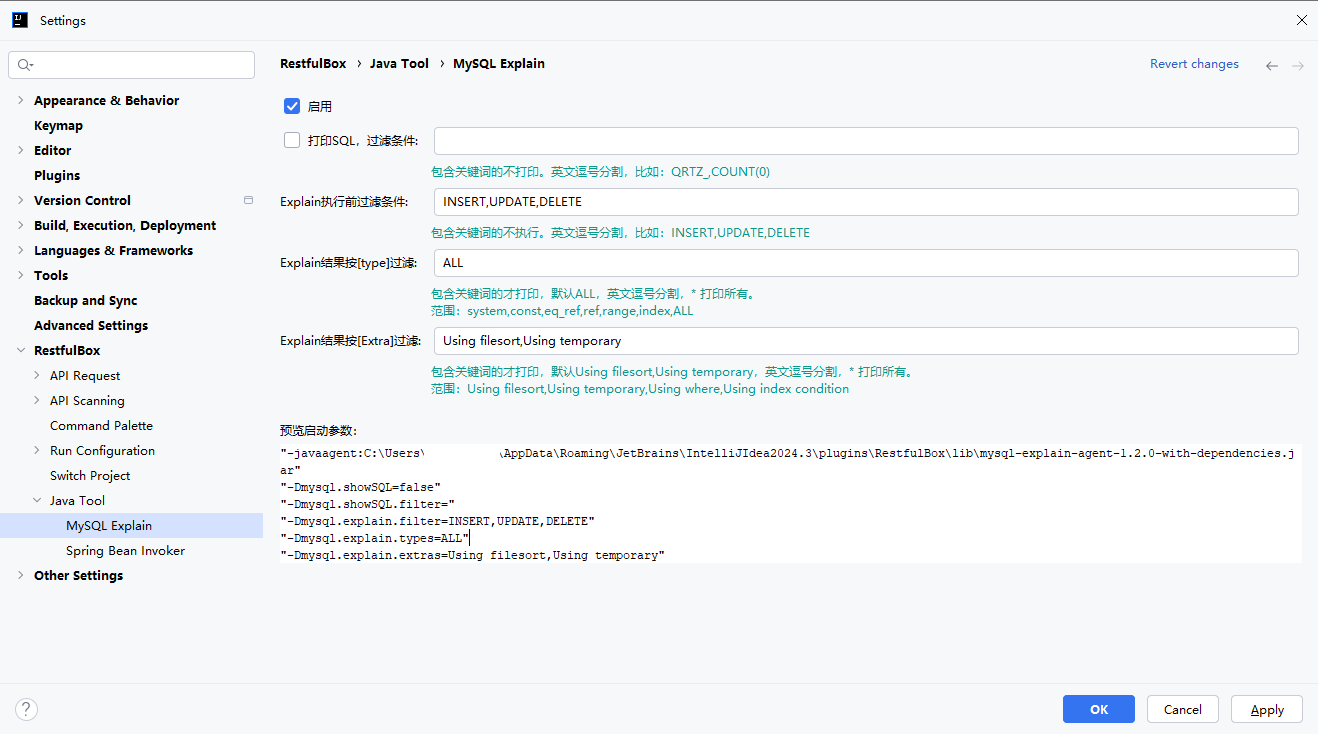Click the 预览启动参数 label
The width and height of the screenshot is (1318, 734).
coord(318,431)
